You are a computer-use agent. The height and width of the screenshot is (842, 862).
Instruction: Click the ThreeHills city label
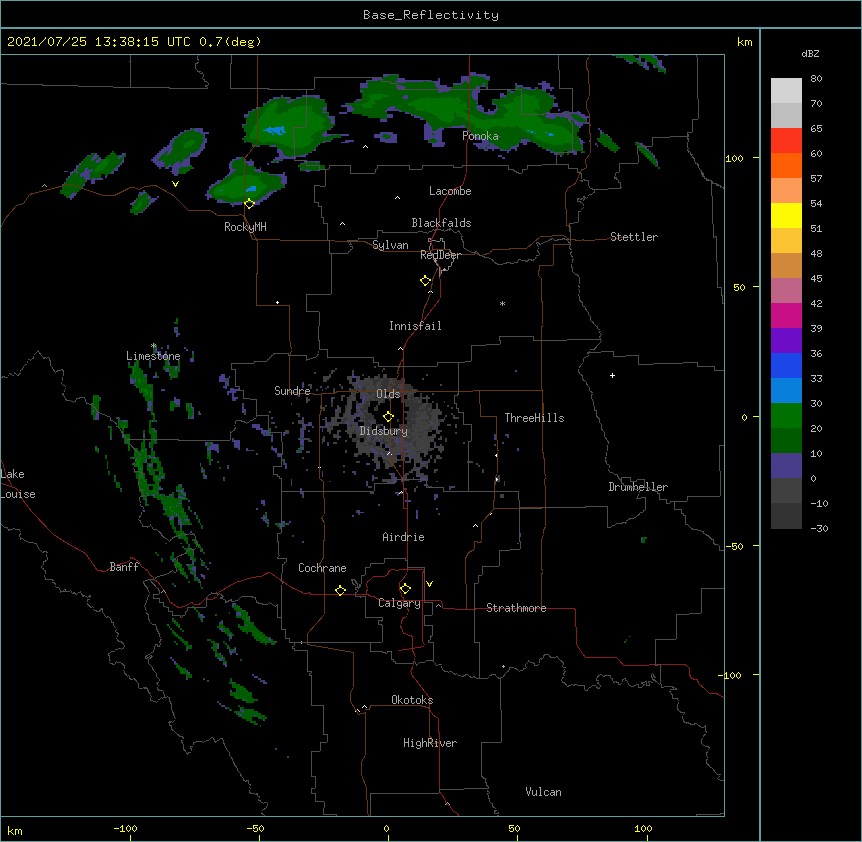pyautogui.click(x=534, y=418)
